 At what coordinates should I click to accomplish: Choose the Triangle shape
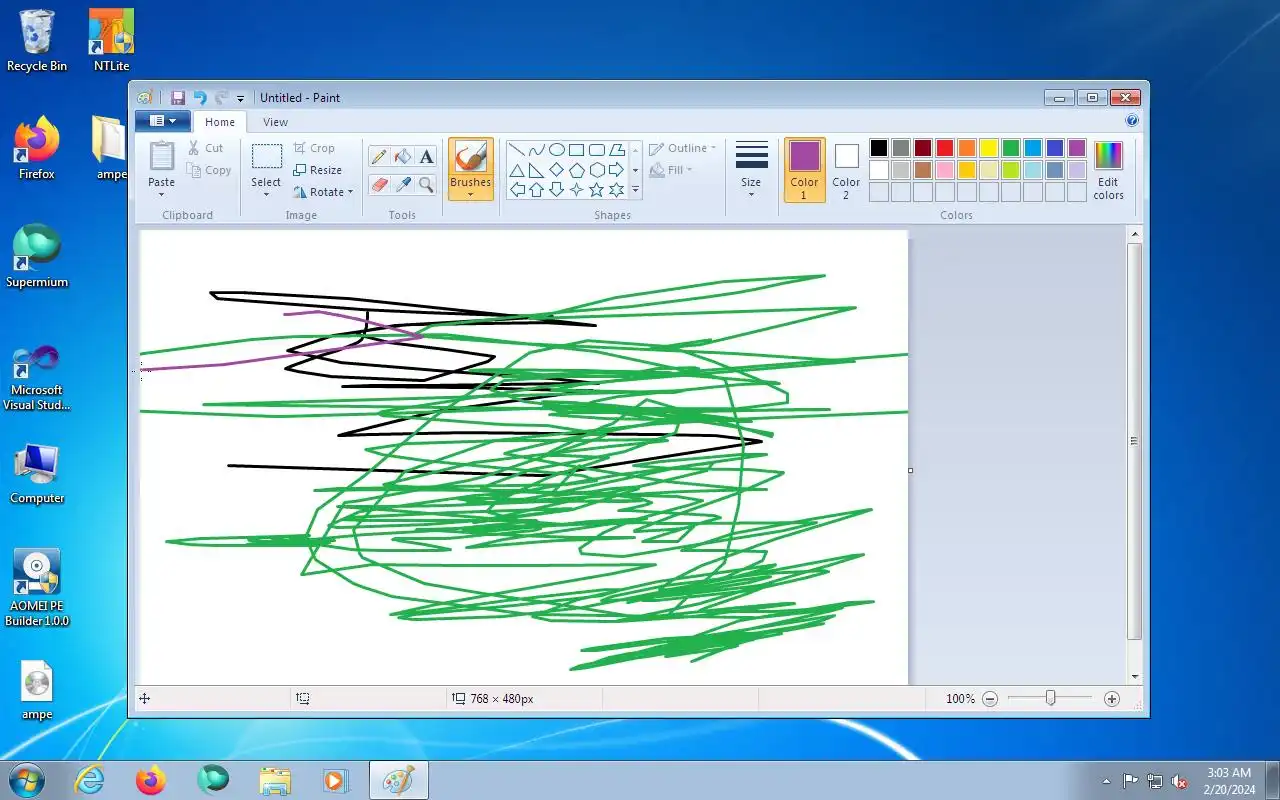[517, 170]
